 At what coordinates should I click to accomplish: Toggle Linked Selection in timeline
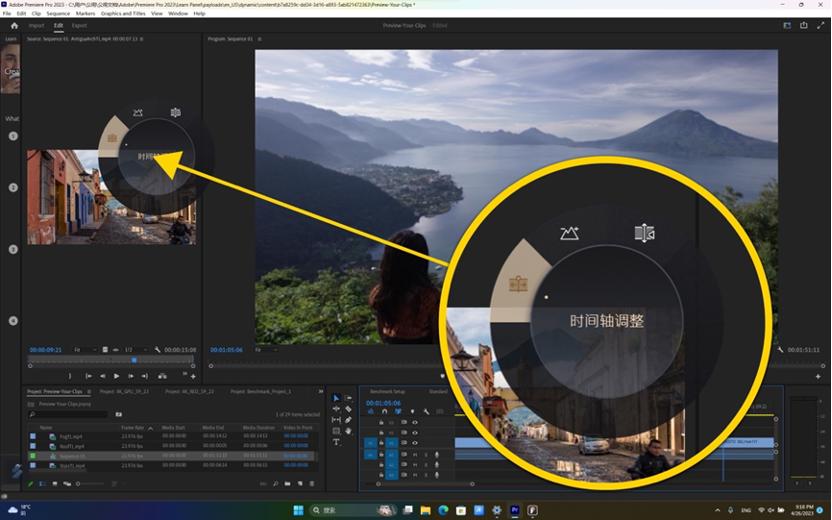coord(398,412)
